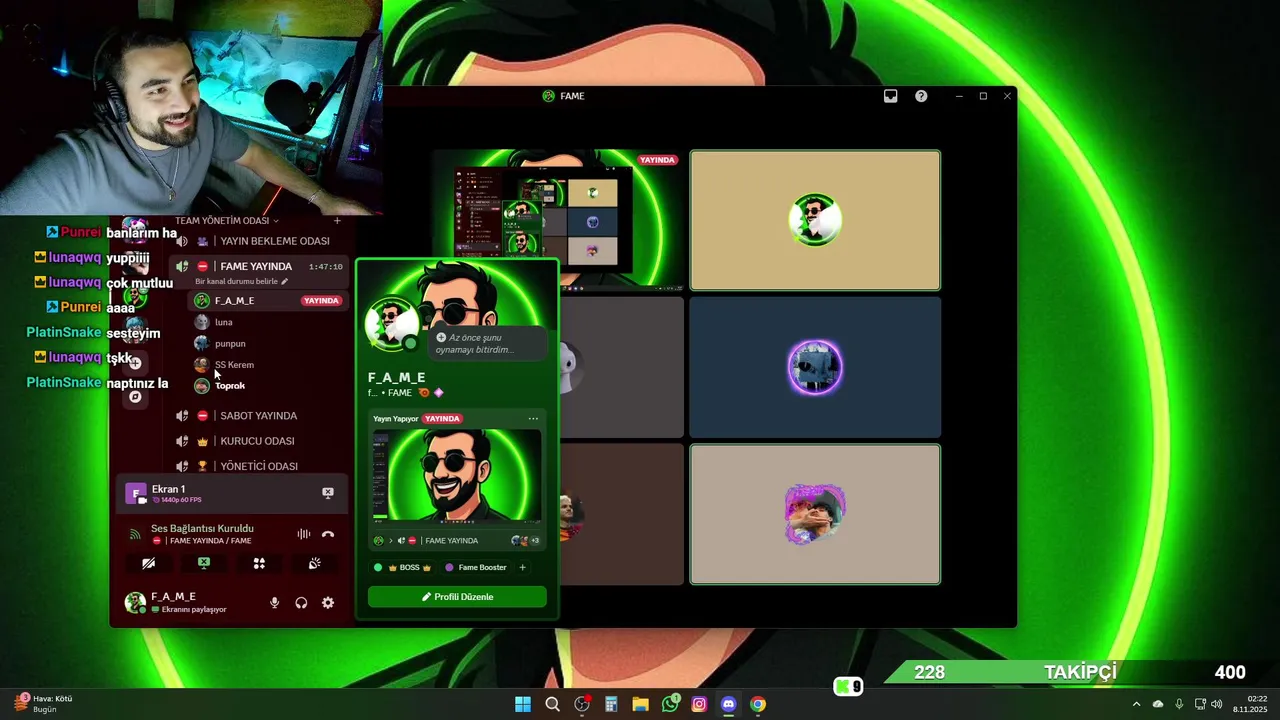1280x720 pixels.
Task: Open voice connection details signal icon
Action: (x=135, y=534)
